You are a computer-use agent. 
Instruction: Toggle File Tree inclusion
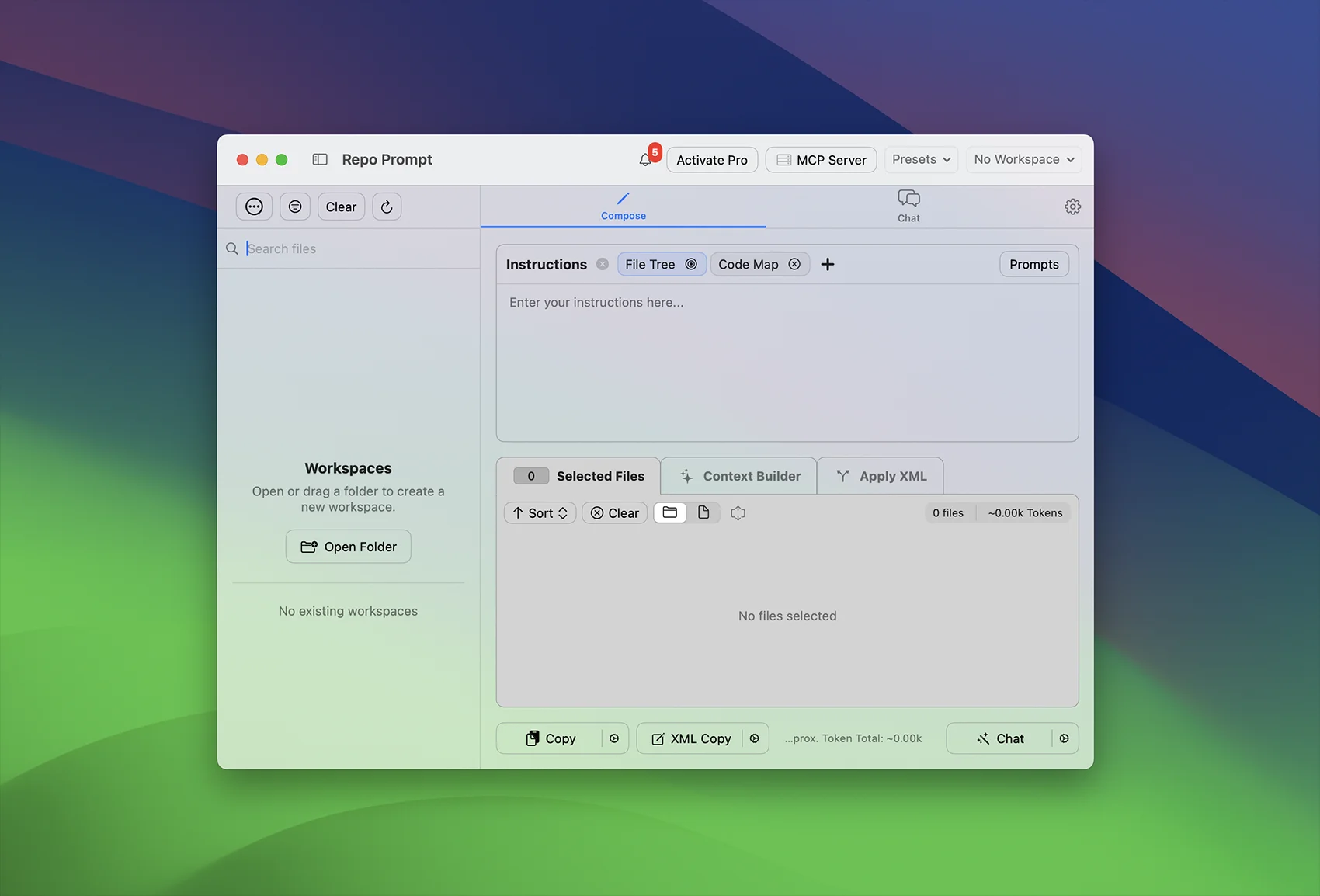pos(662,264)
